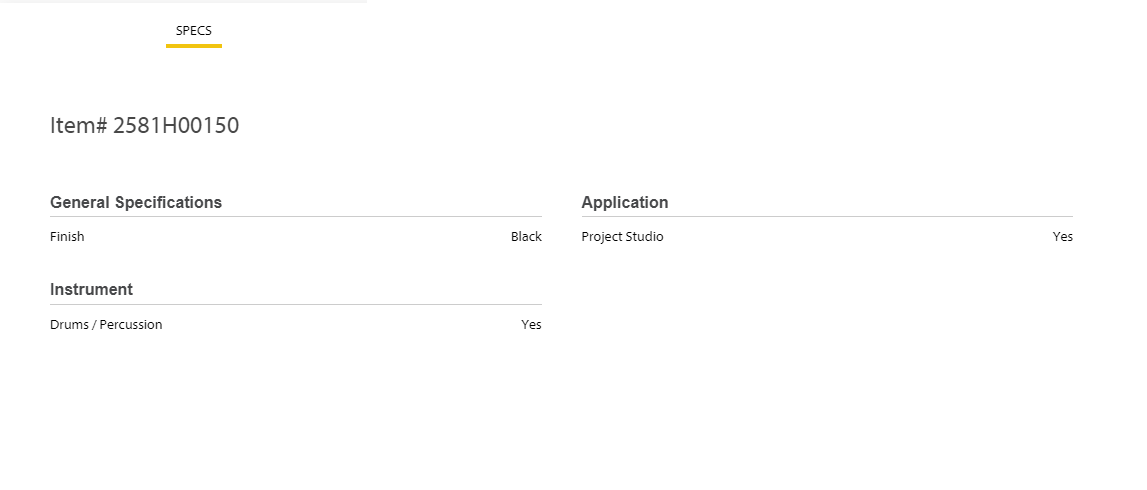The width and height of the screenshot is (1147, 490).
Task: Click the word Studio in Application row
Action: 644,237
